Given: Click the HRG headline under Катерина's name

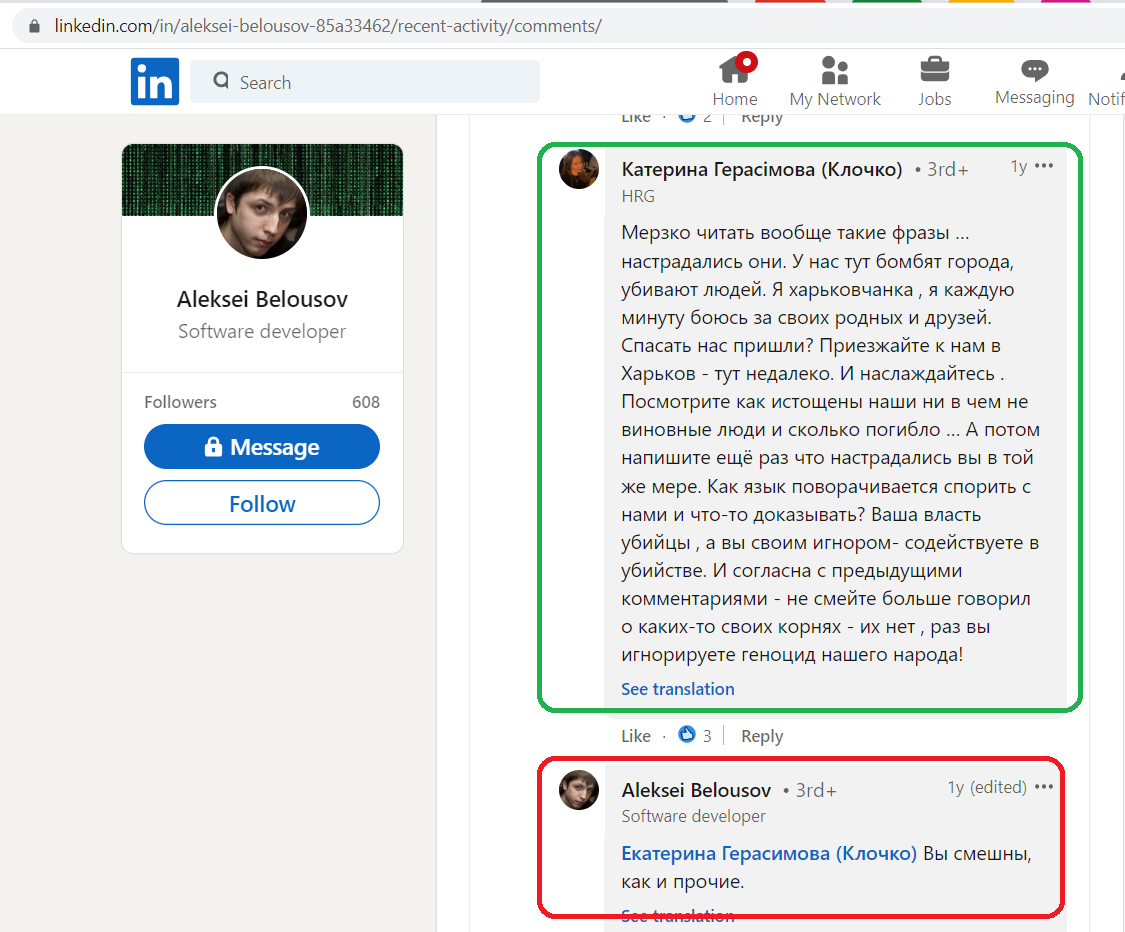Looking at the screenshot, I should coord(638,196).
